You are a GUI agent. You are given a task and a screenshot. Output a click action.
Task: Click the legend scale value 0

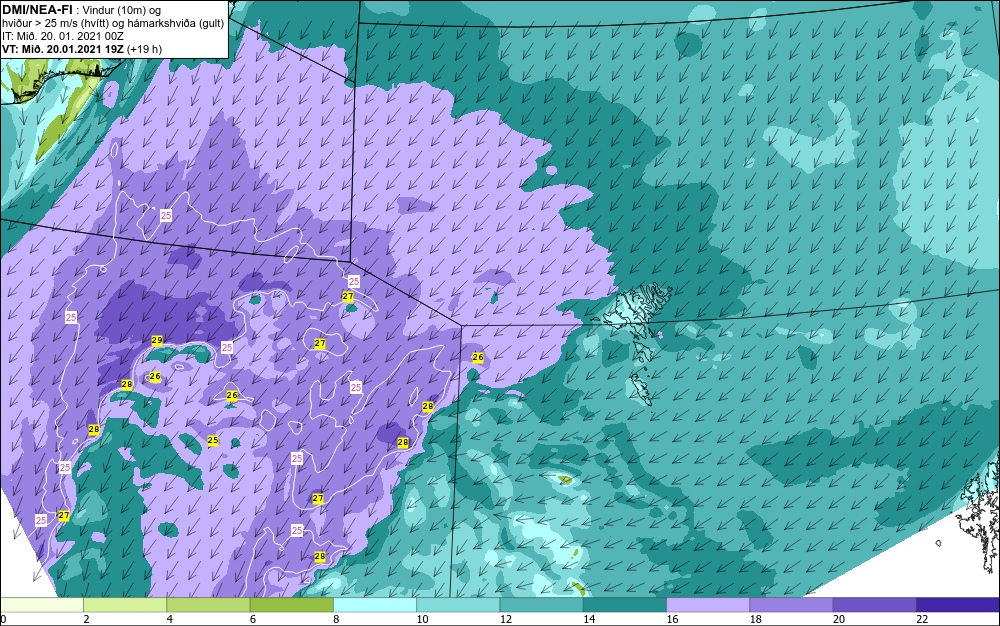[3, 619]
